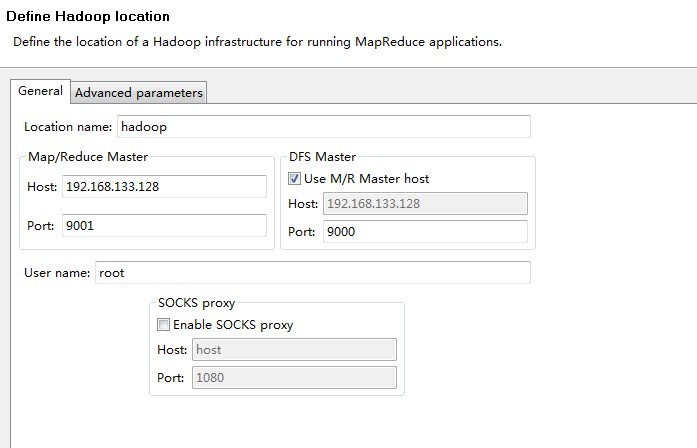697x448 pixels.
Task: Click the Map/Reduce Master Port field 9001
Action: (x=164, y=225)
